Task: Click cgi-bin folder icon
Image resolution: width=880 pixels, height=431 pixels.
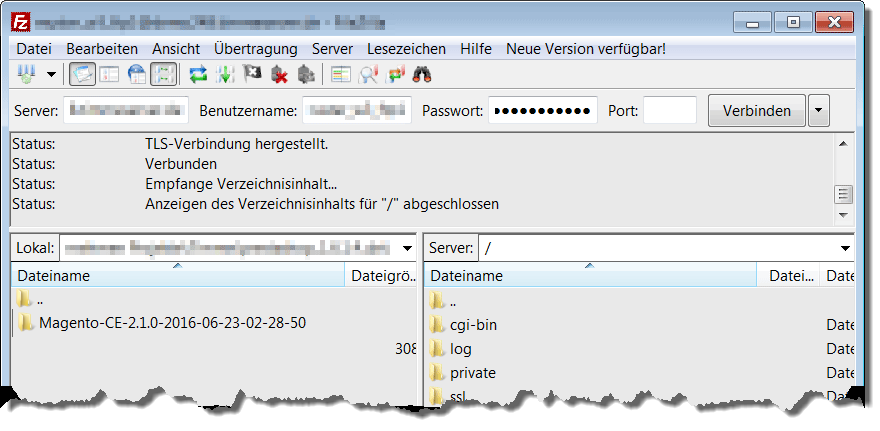Action: tap(437, 324)
